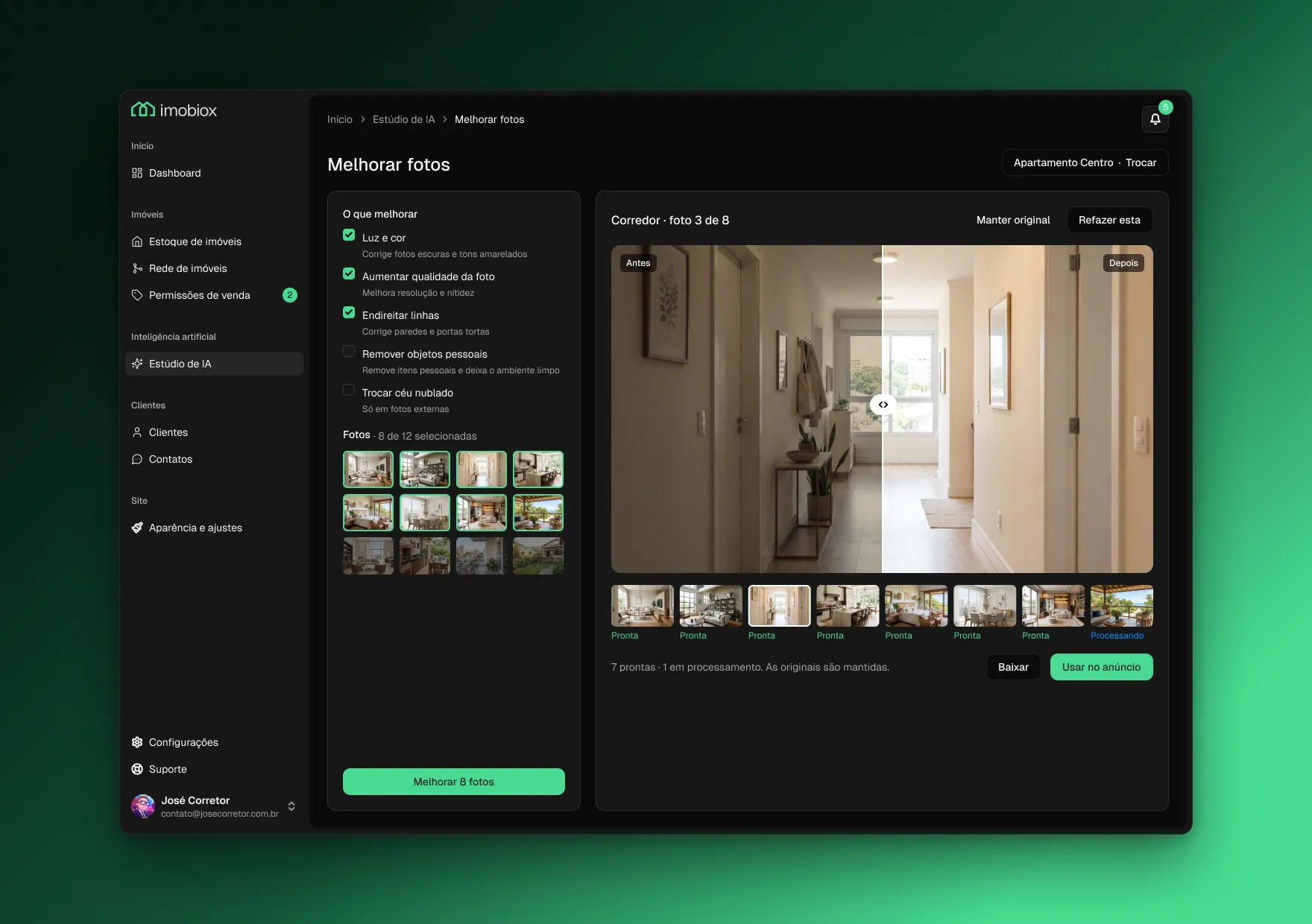Select the highlighted corridor thumbnail in results strip
Viewport: 1312px width, 924px height.
click(x=779, y=606)
